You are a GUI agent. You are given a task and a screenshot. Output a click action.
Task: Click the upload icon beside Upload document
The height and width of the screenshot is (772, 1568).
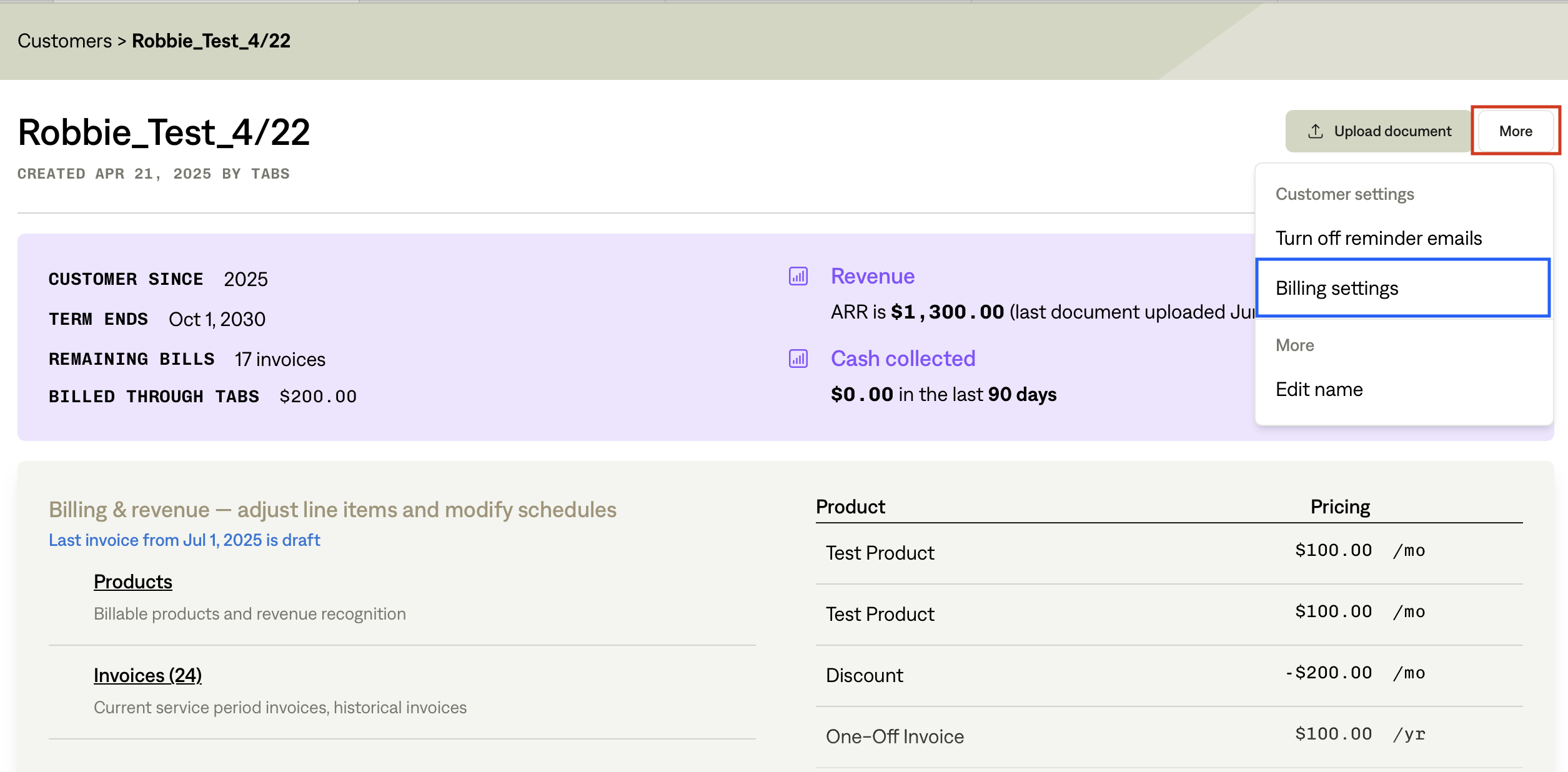point(1316,131)
